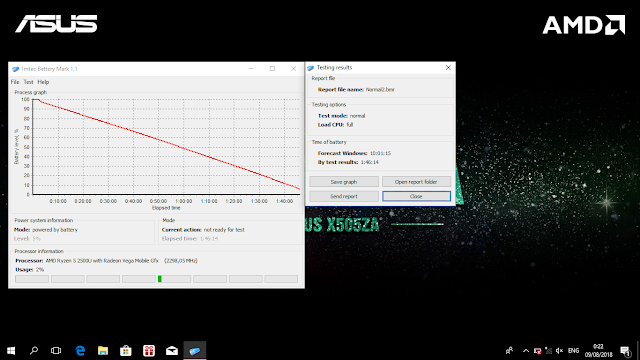This screenshot has width=640, height=360.
Task: Click Open report folder button
Action: click(416, 182)
